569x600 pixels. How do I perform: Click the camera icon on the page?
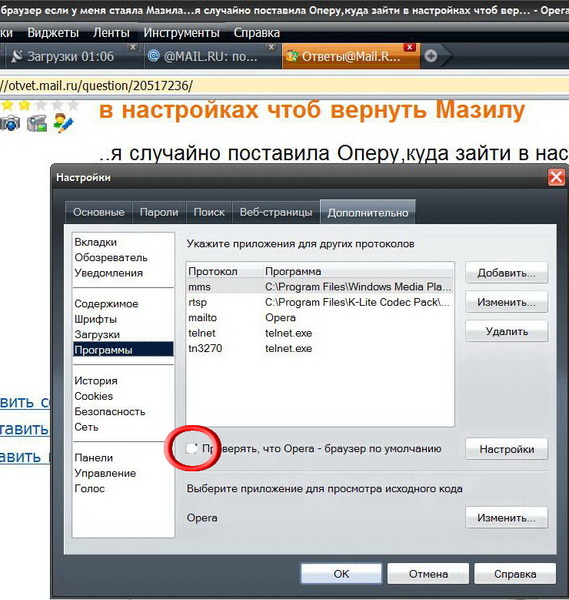point(9,123)
